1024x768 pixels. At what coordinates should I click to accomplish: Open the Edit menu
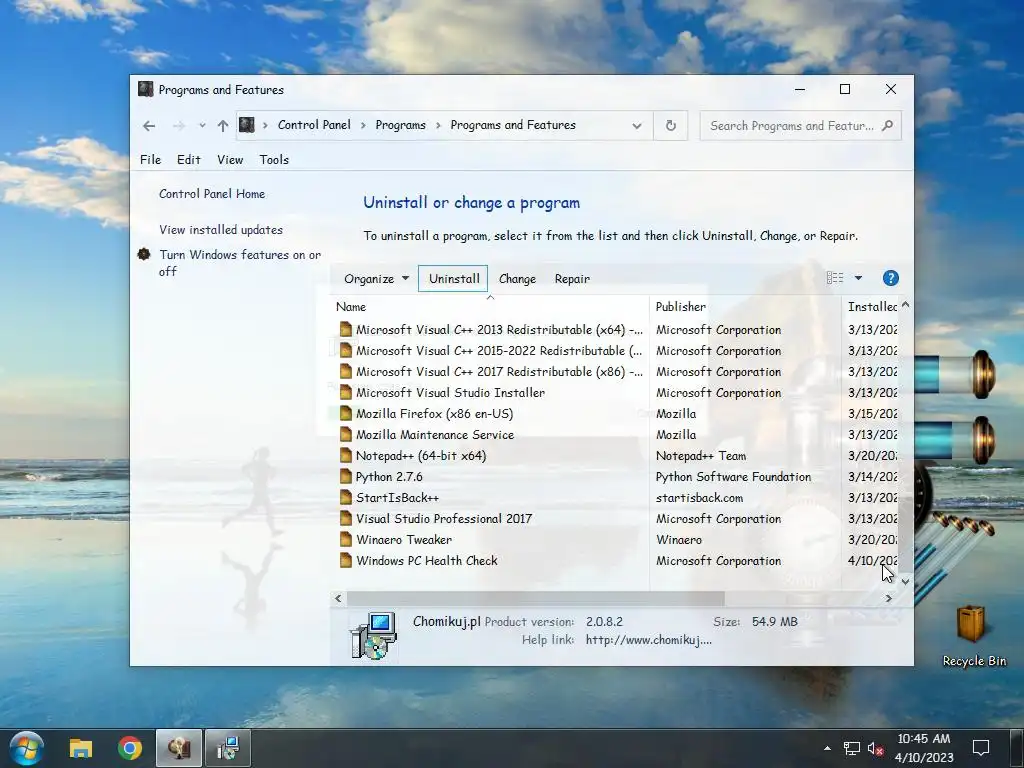[x=189, y=159]
